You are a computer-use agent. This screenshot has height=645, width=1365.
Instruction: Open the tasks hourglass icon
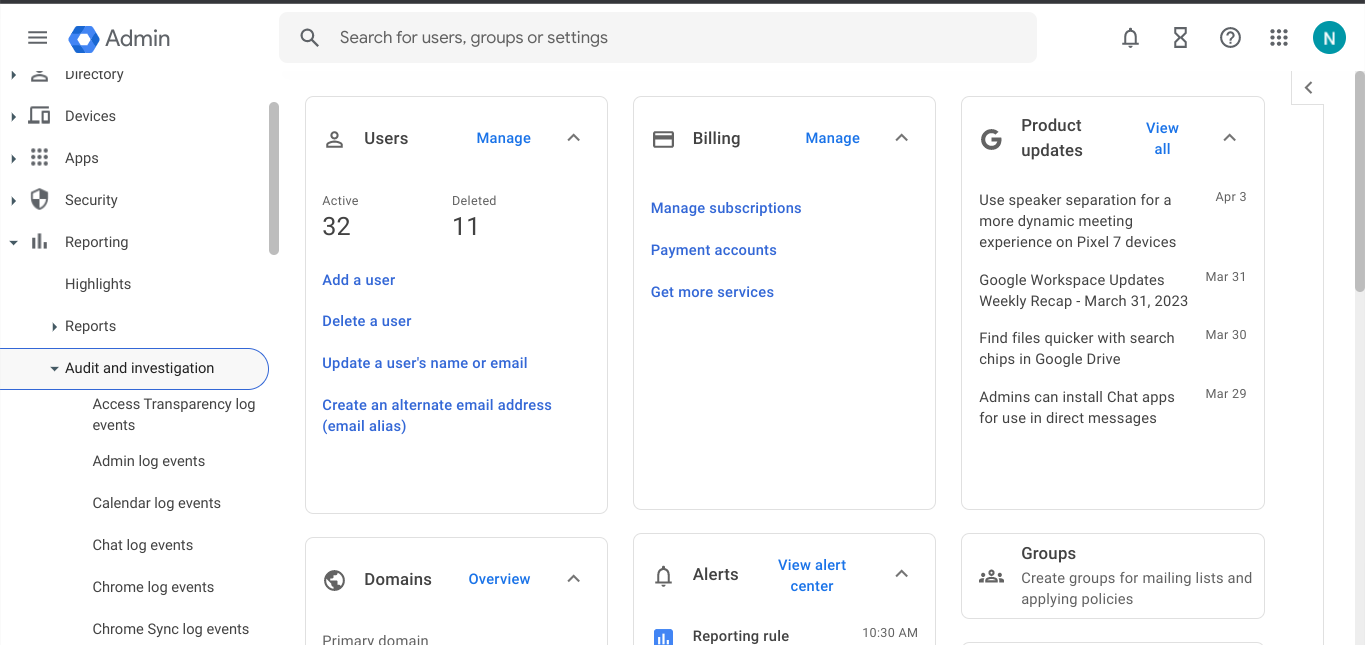pos(1180,38)
